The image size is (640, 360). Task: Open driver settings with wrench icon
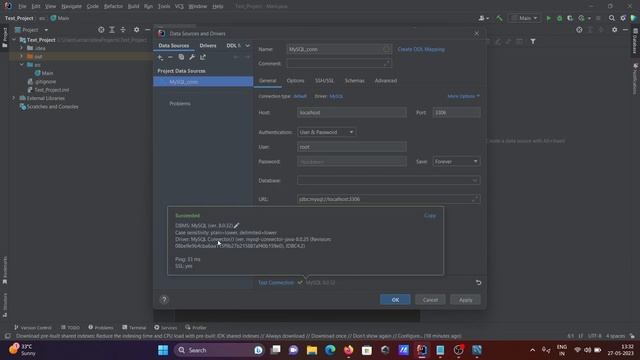192,57
